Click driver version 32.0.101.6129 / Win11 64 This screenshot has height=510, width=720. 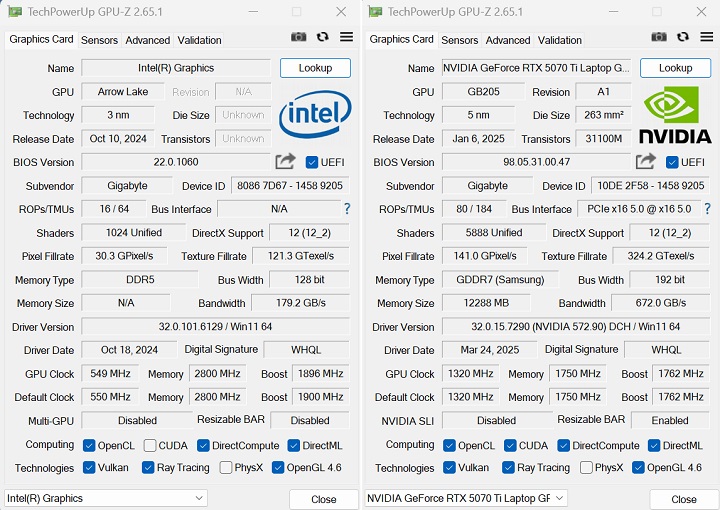[x=215, y=326]
